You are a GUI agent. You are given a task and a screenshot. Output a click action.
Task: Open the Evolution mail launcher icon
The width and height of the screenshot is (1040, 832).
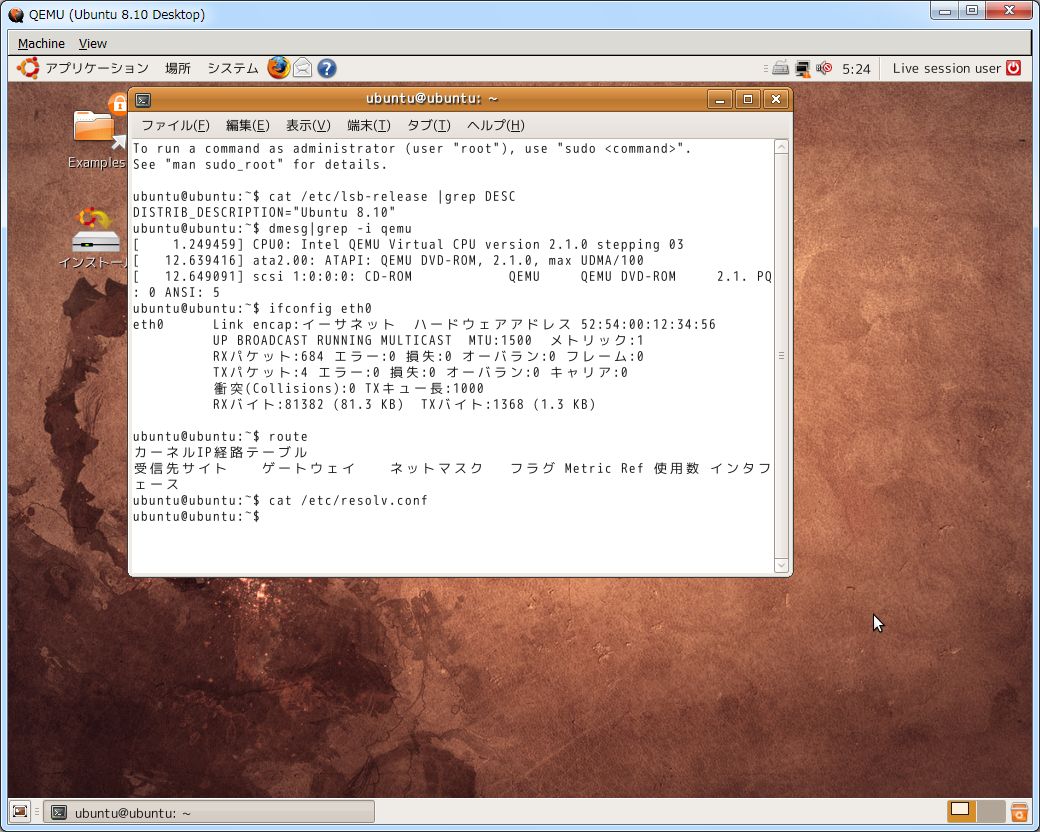coord(302,68)
